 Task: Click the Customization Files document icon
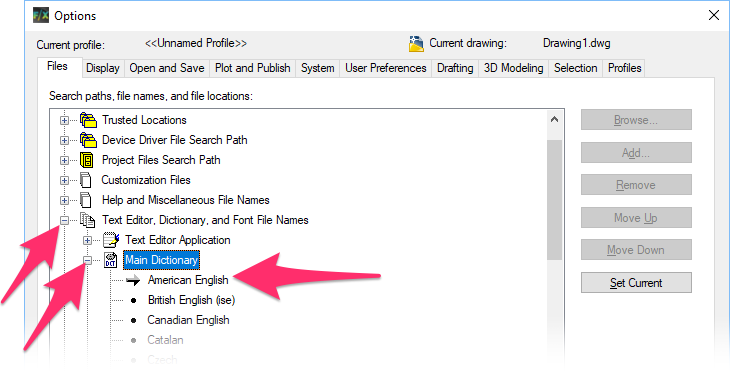[x=86, y=180]
